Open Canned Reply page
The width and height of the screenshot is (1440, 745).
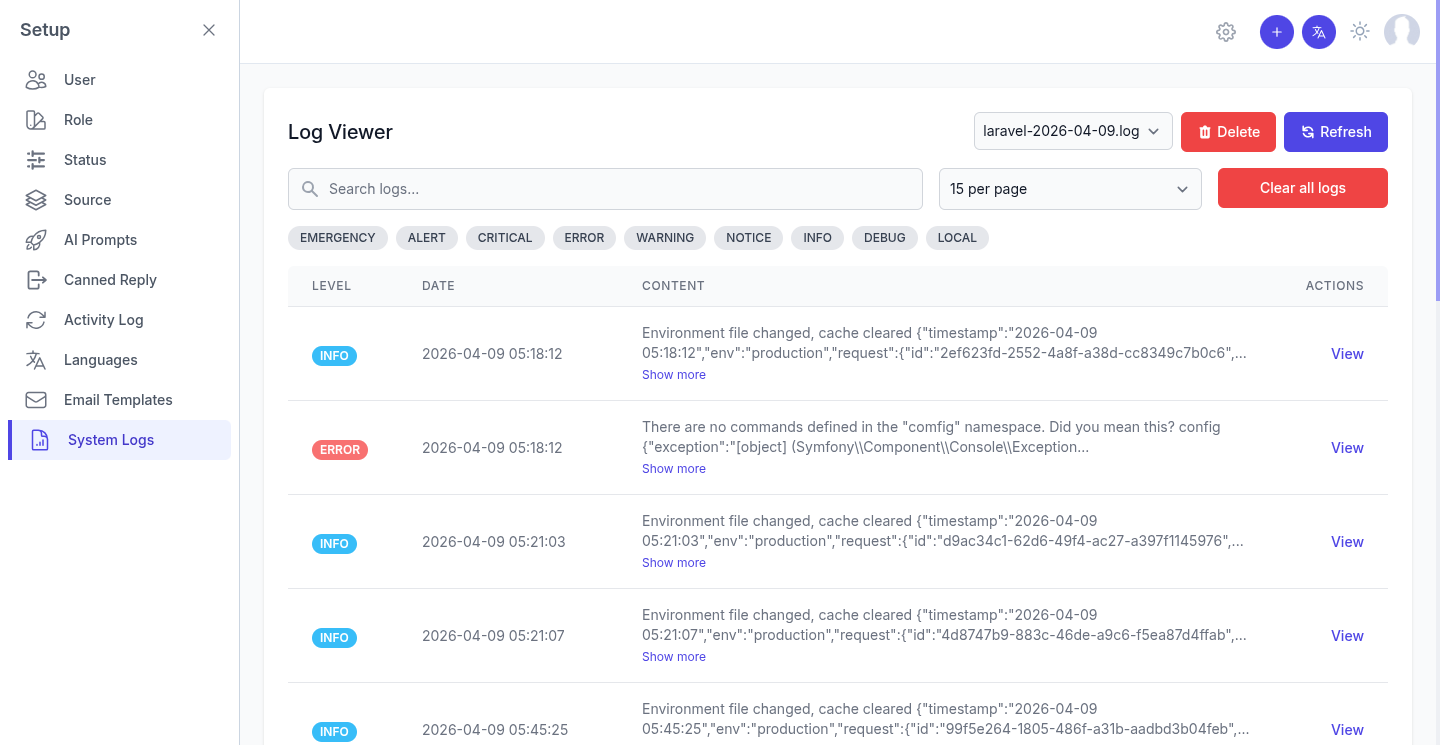pyautogui.click(x=120, y=280)
